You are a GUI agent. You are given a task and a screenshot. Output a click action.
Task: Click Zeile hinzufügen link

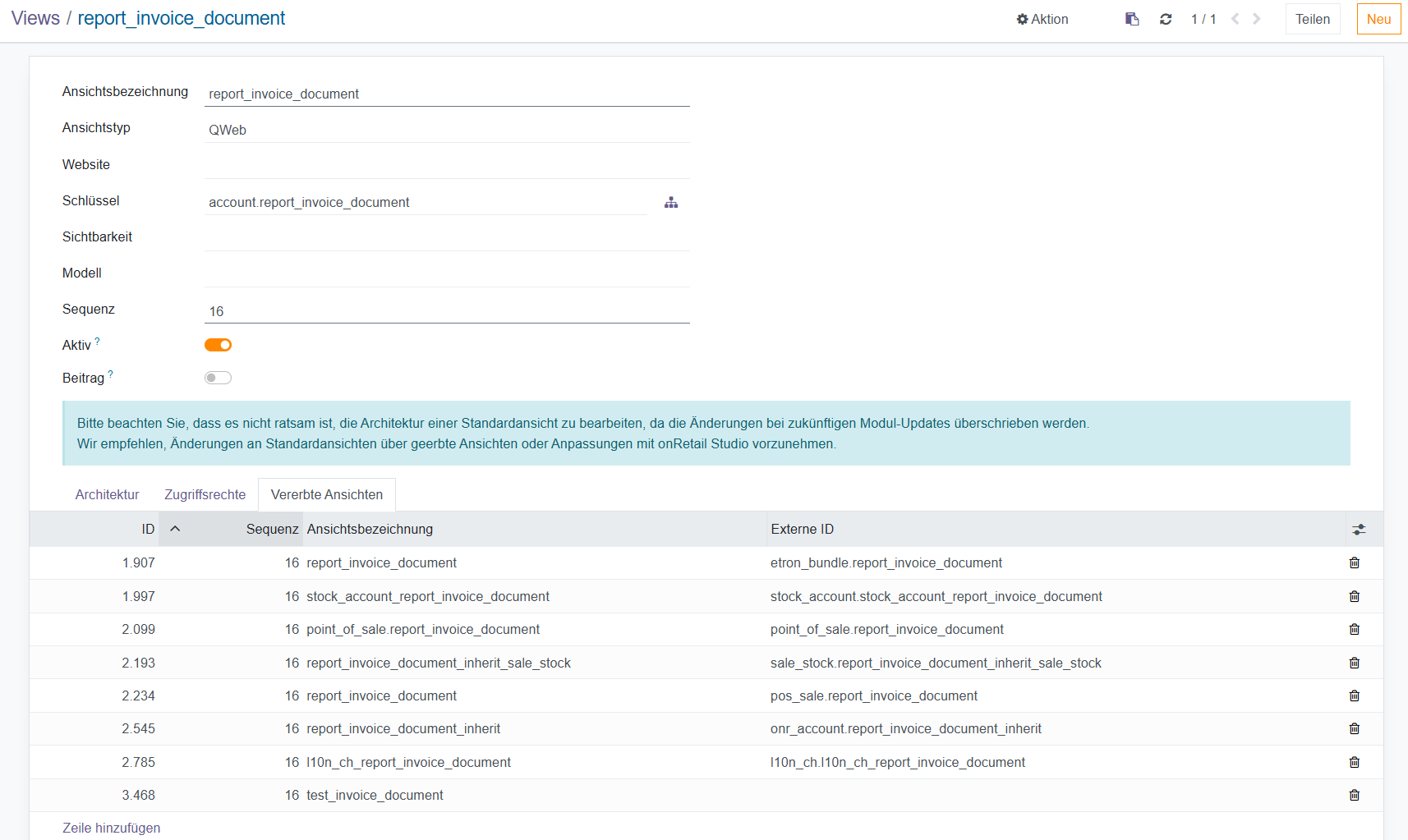point(112,828)
